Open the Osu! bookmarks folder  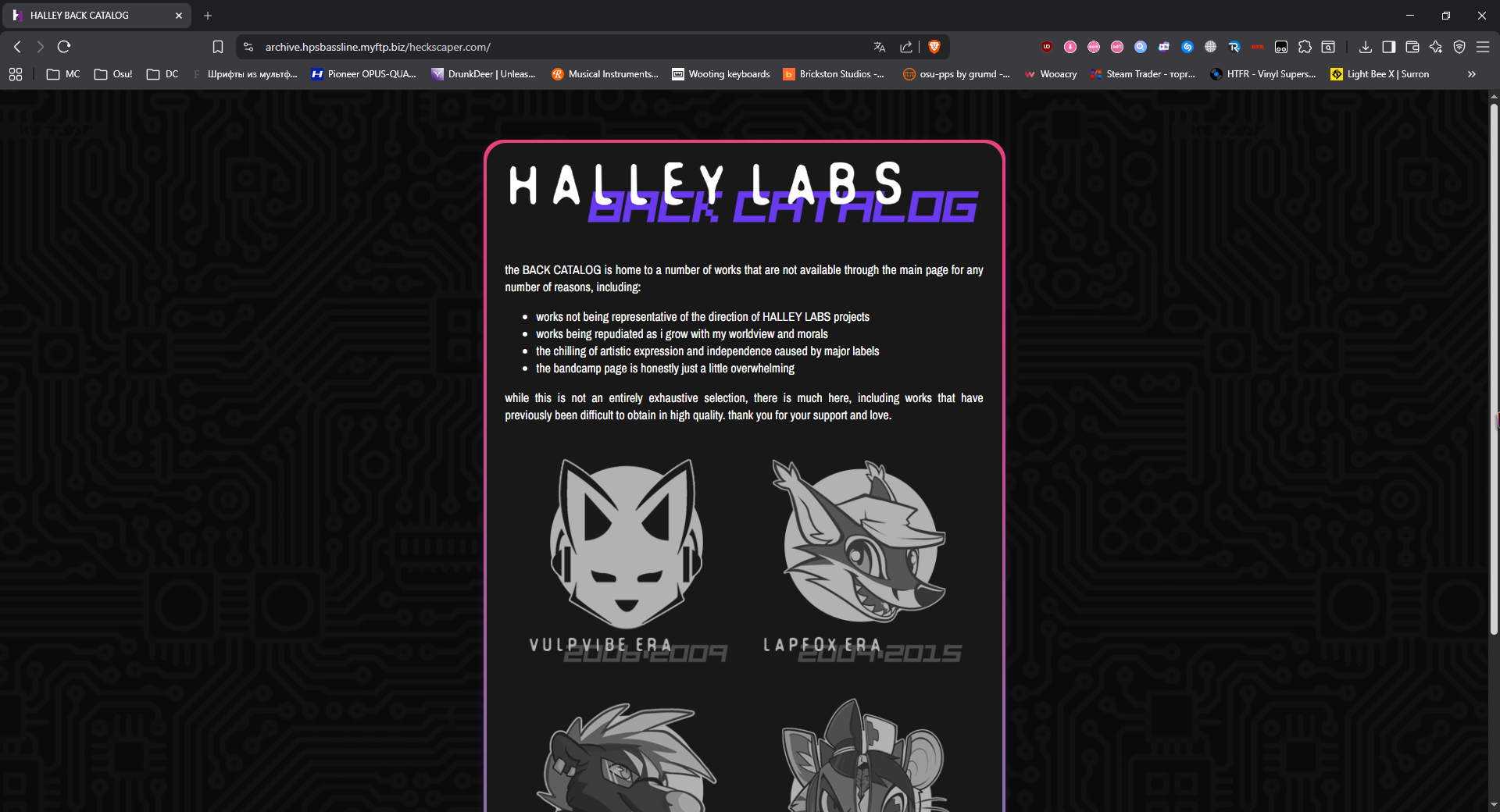[x=113, y=74]
